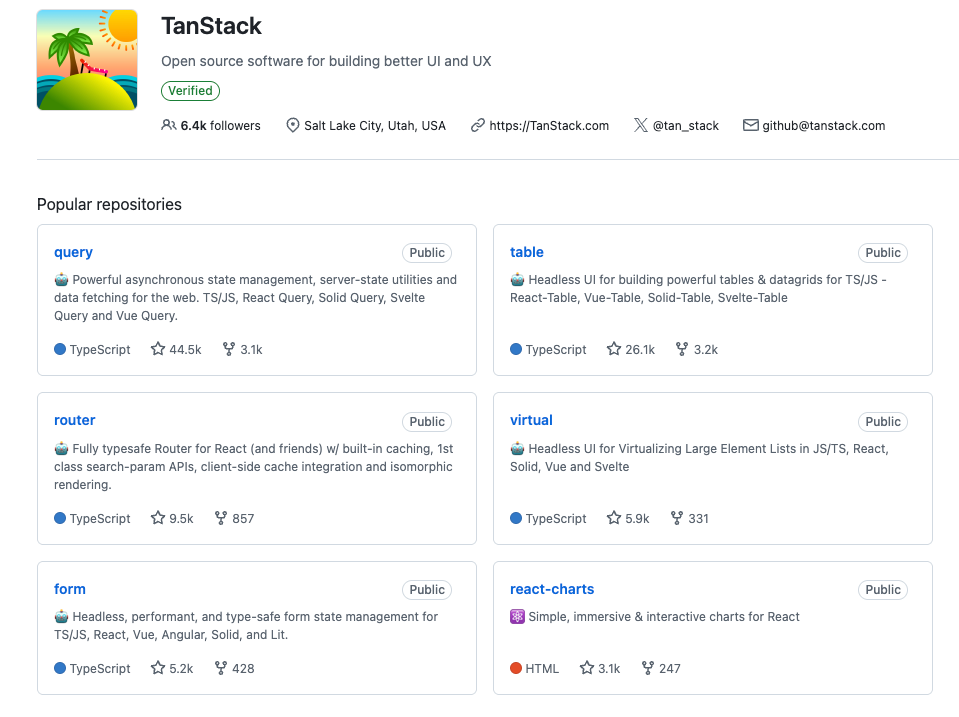Click the HTML language dot on react-charts
Screen dimensions: 959x717
coord(515,668)
